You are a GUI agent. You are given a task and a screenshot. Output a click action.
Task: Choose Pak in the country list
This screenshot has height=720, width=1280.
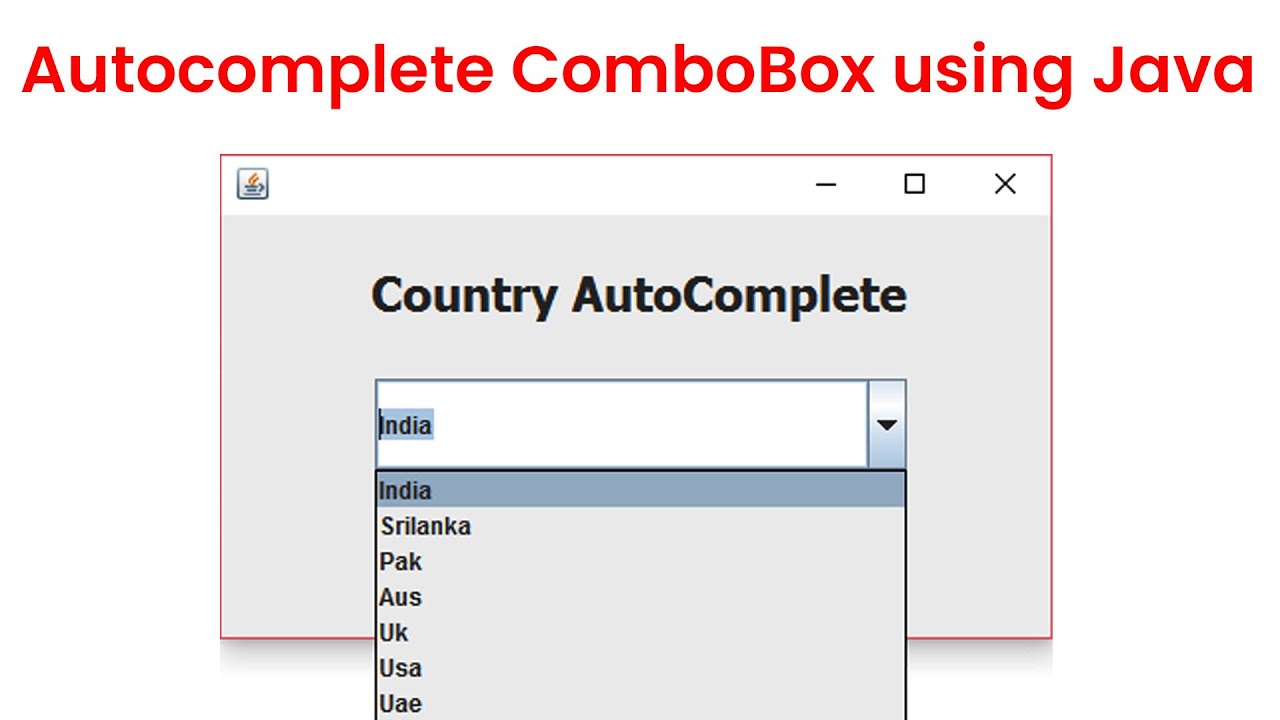641,562
